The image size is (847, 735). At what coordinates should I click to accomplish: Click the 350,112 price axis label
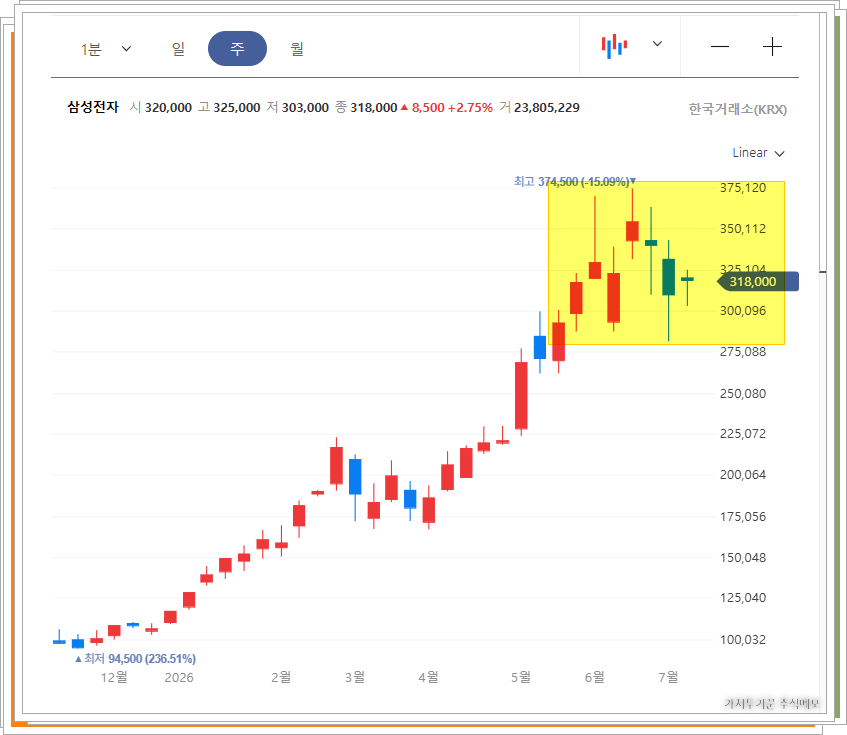(743, 229)
